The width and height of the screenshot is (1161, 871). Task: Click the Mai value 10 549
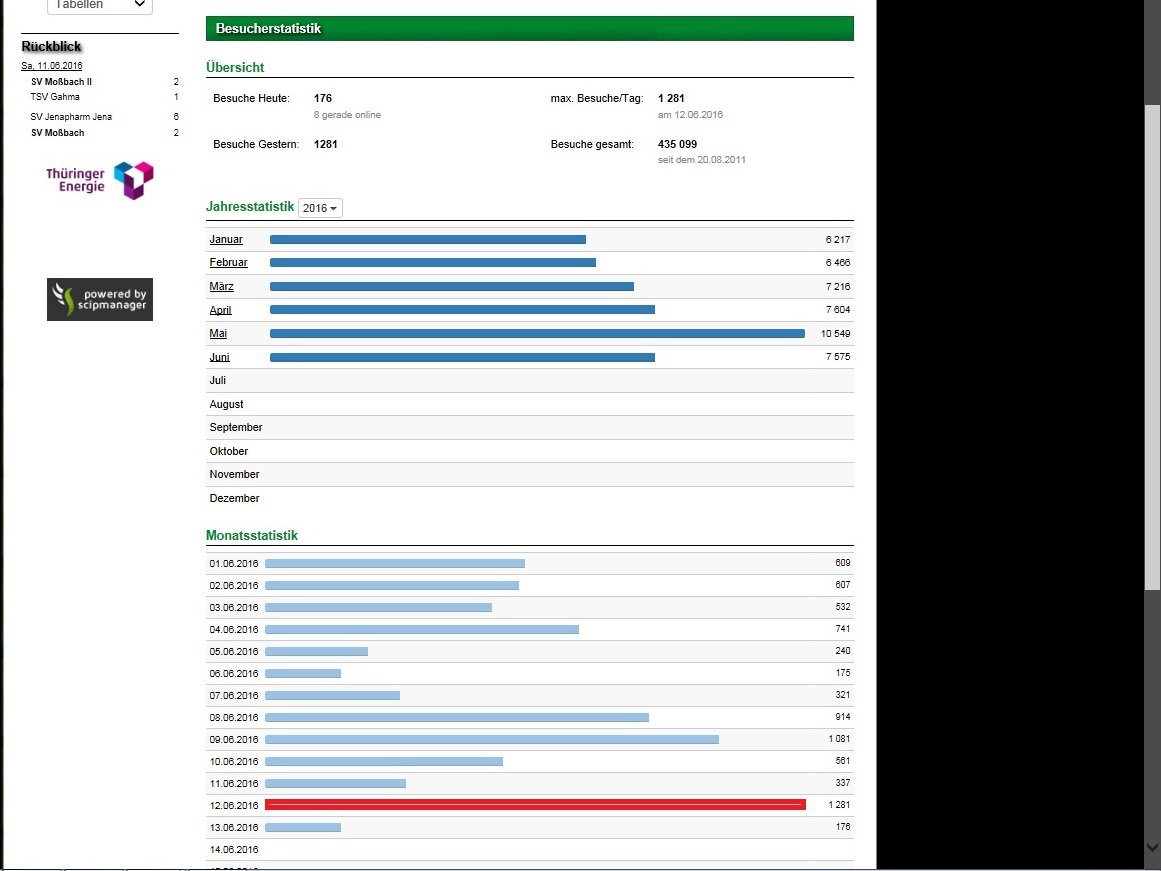tap(835, 334)
